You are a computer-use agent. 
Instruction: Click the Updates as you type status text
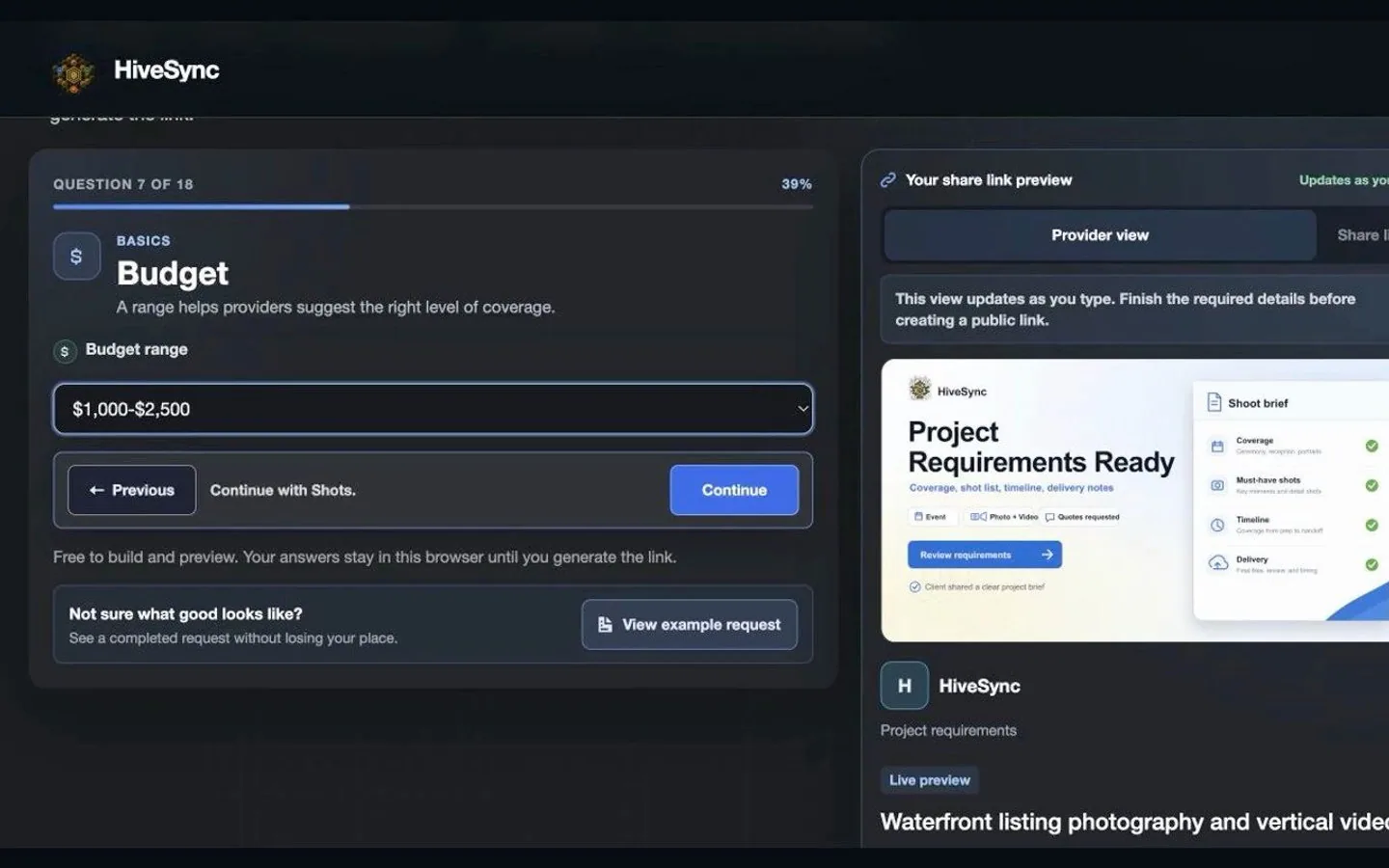[1344, 180]
